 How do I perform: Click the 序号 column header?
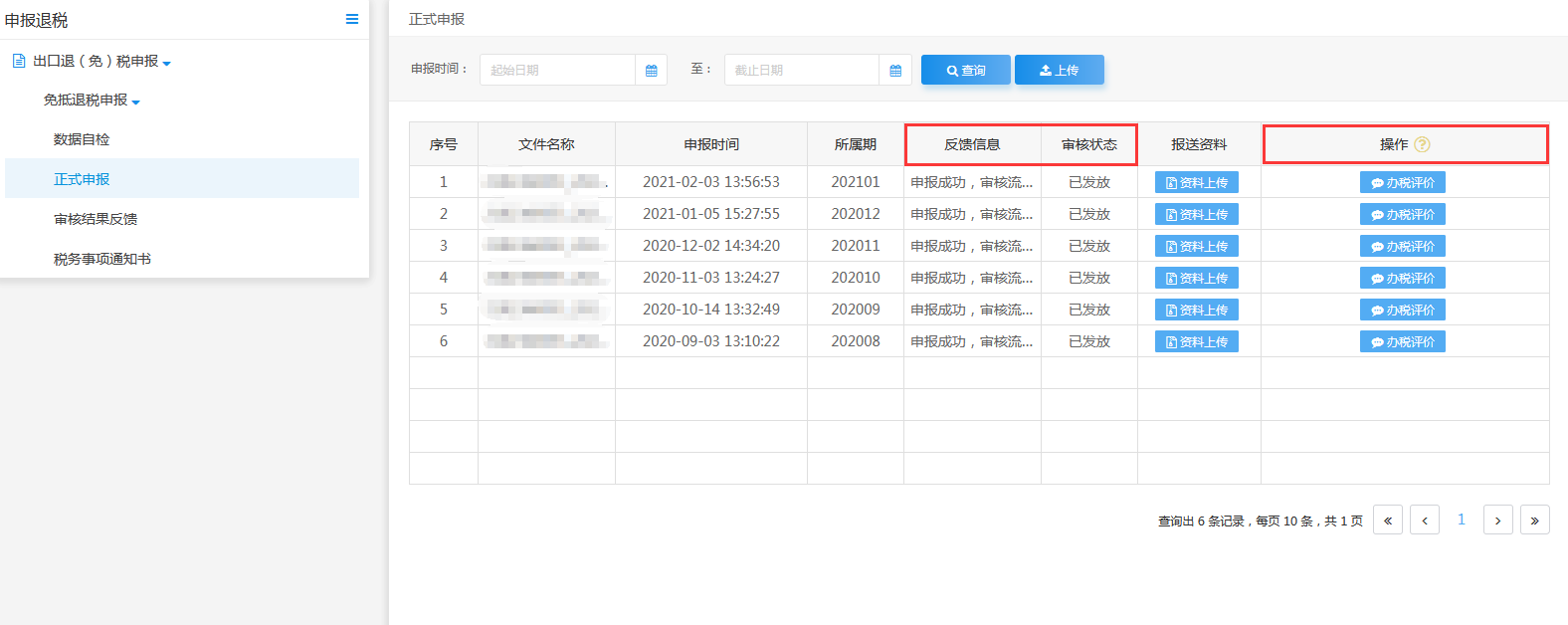pyautogui.click(x=444, y=144)
